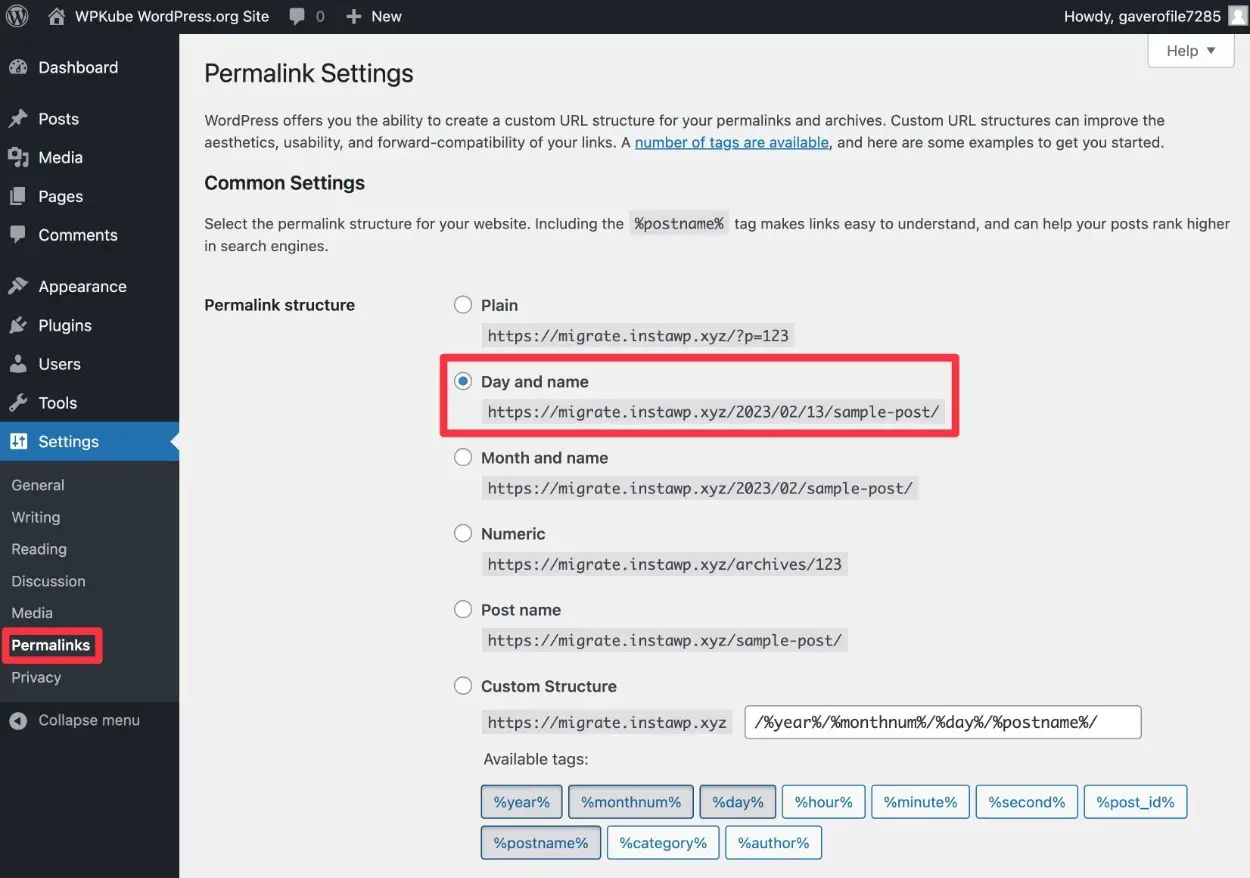Image resolution: width=1250 pixels, height=878 pixels.
Task: Go to the Privacy settings page
Action: point(36,677)
